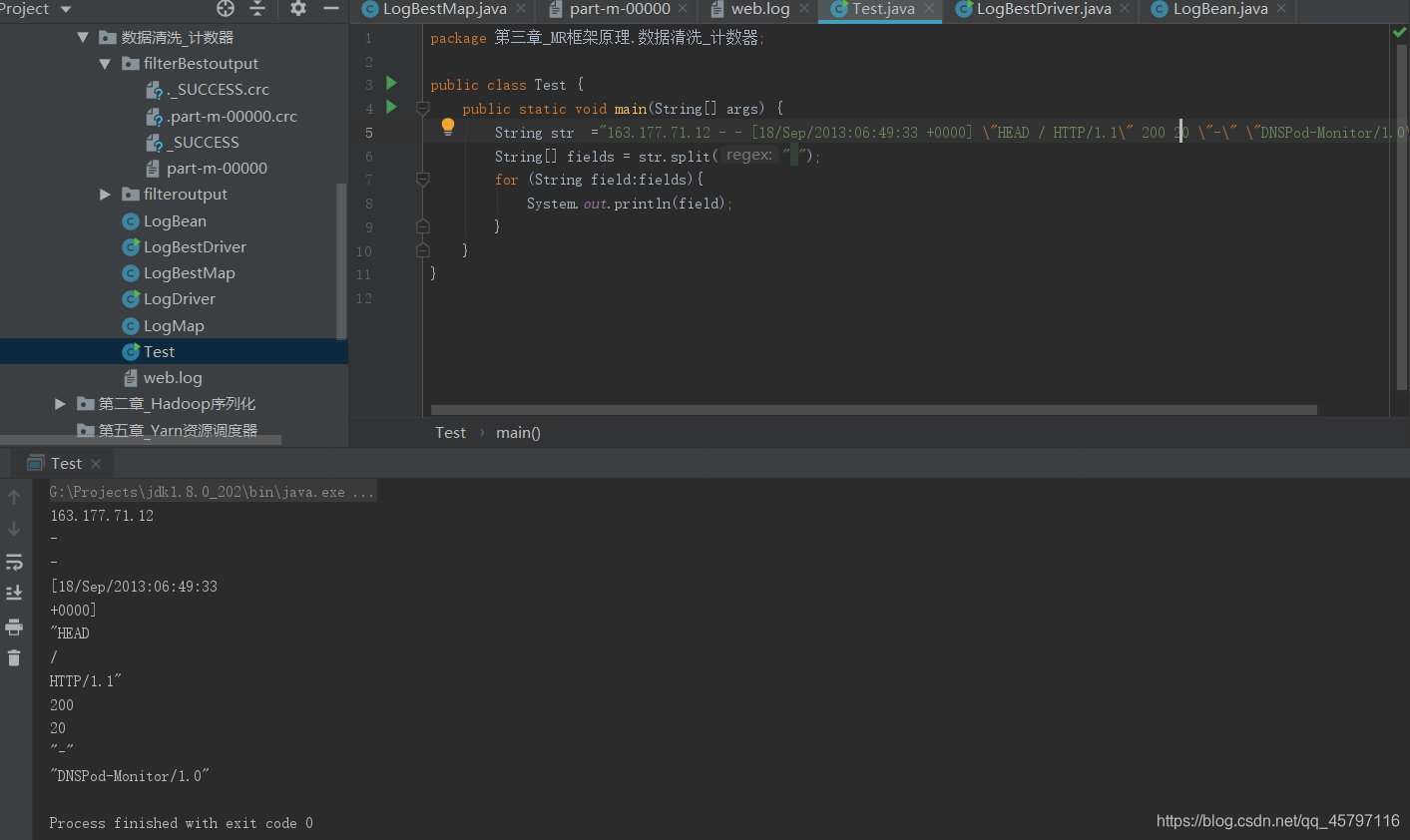
Task: Click the "[18/Sep/2013:06:49:33" console output line
Action: tap(134, 587)
